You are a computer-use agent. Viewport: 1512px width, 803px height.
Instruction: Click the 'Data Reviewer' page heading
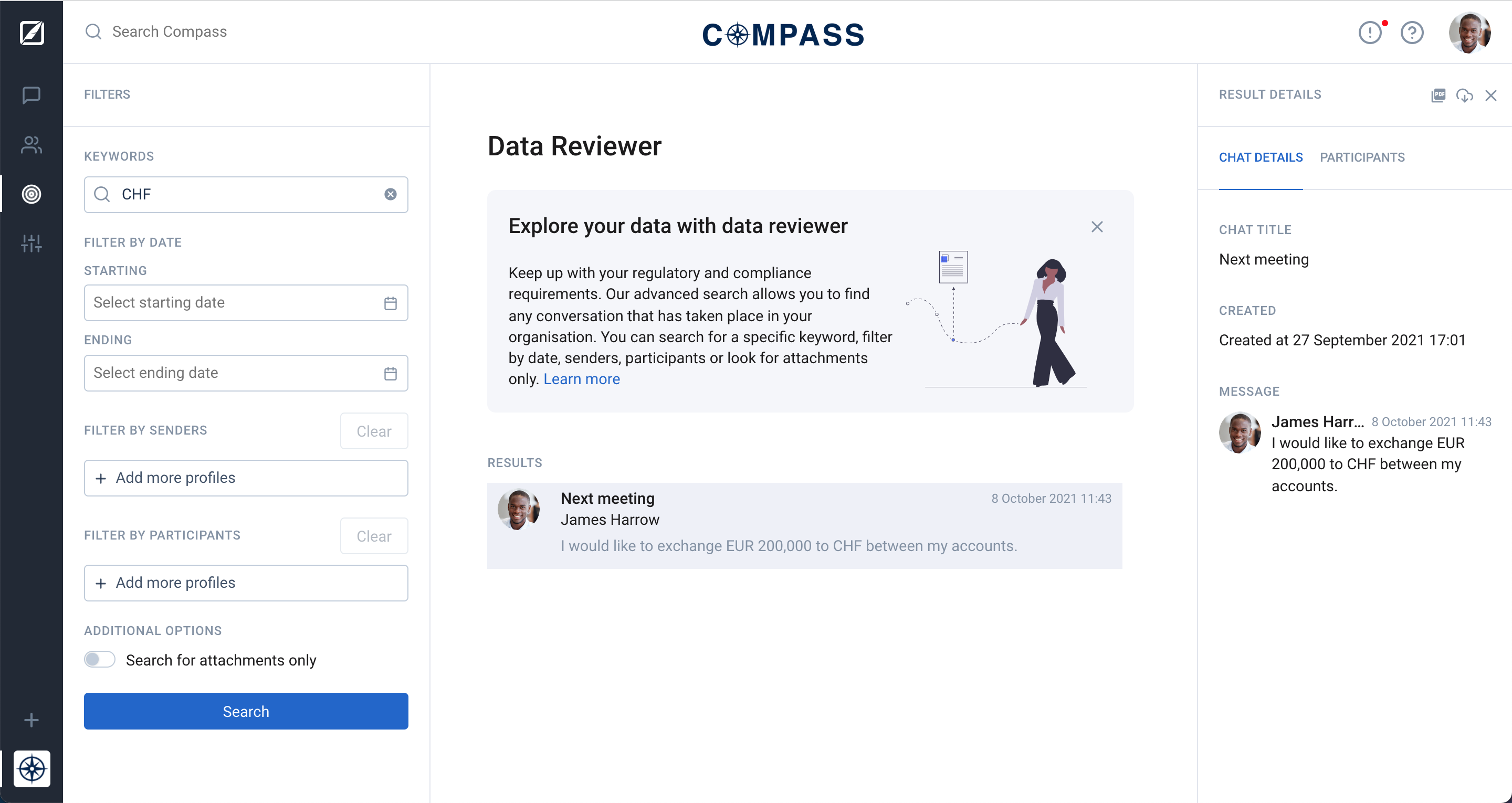pyautogui.click(x=575, y=146)
